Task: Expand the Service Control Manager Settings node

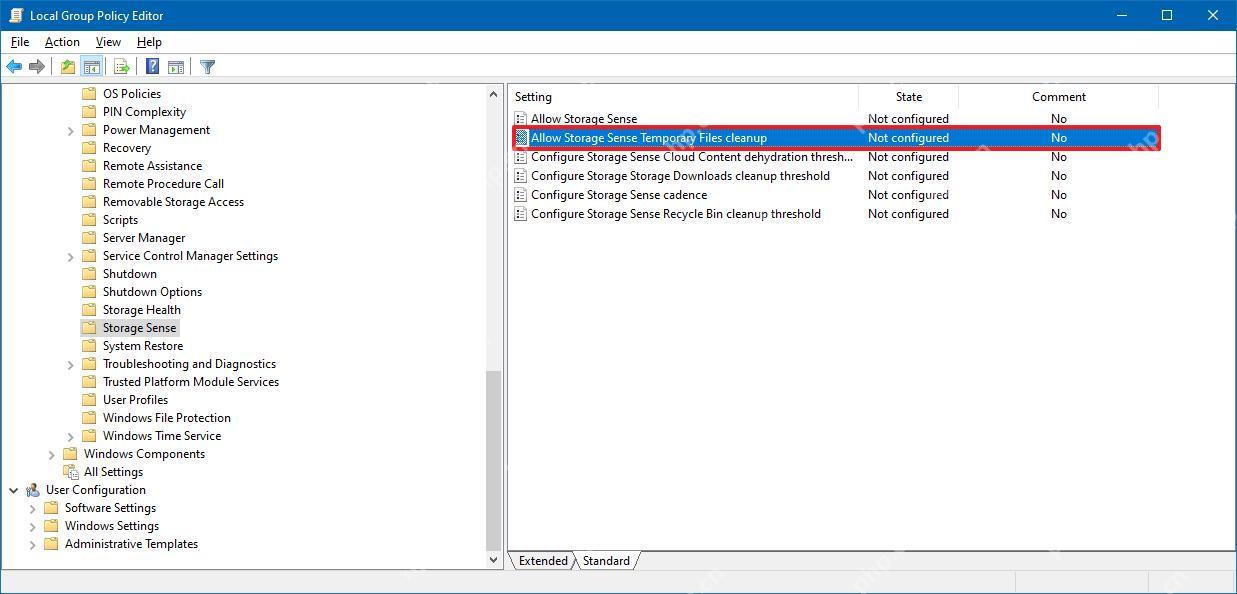Action: click(x=70, y=256)
